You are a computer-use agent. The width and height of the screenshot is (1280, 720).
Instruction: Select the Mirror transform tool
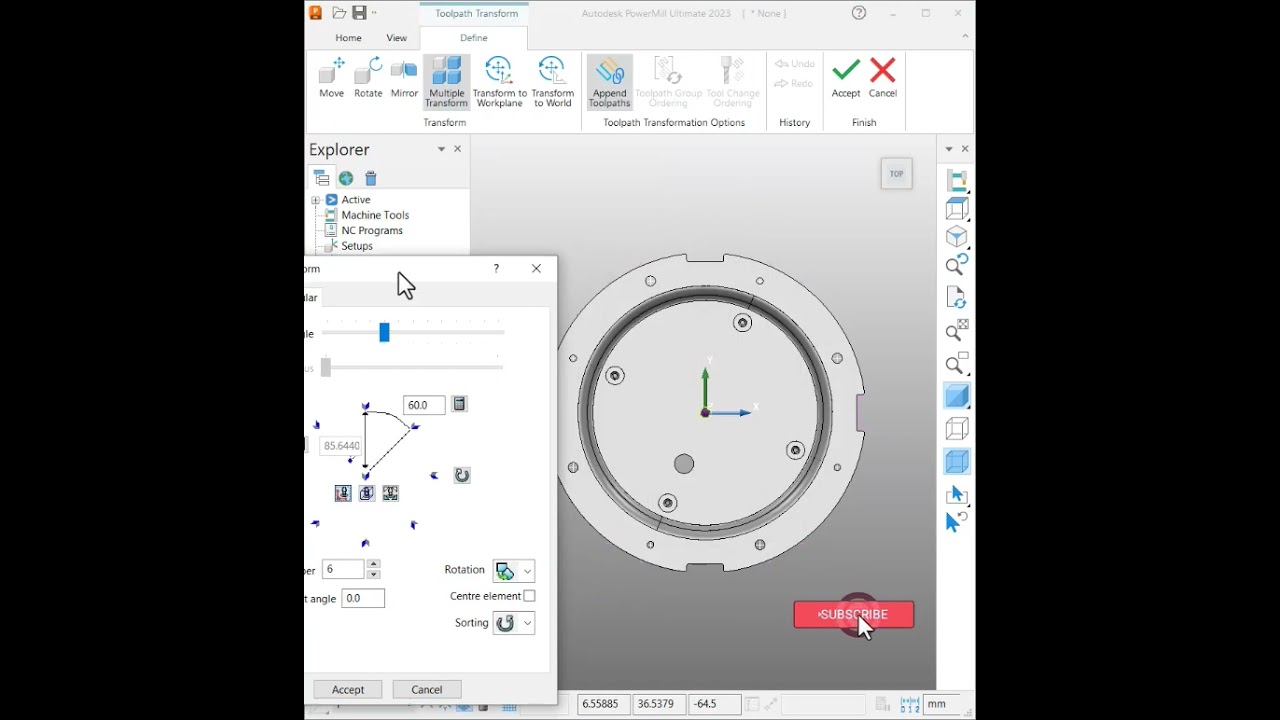(404, 79)
